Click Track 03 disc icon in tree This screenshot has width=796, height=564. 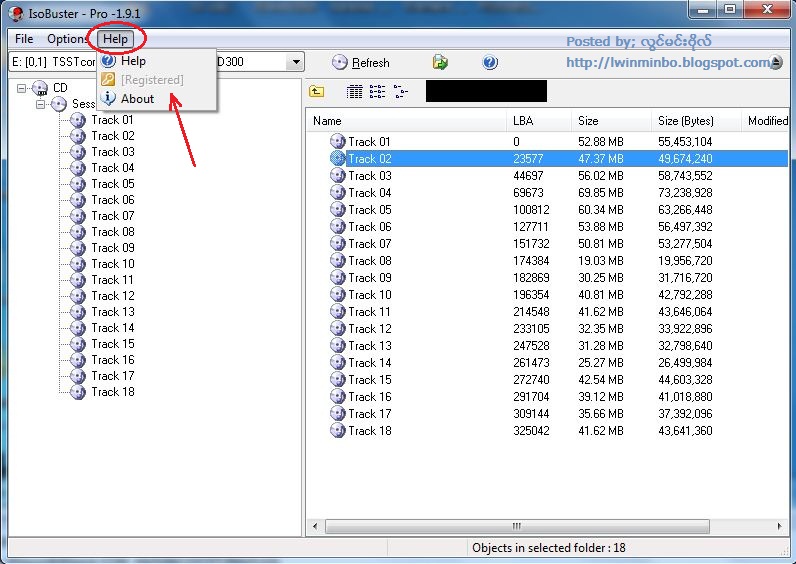click(x=78, y=152)
